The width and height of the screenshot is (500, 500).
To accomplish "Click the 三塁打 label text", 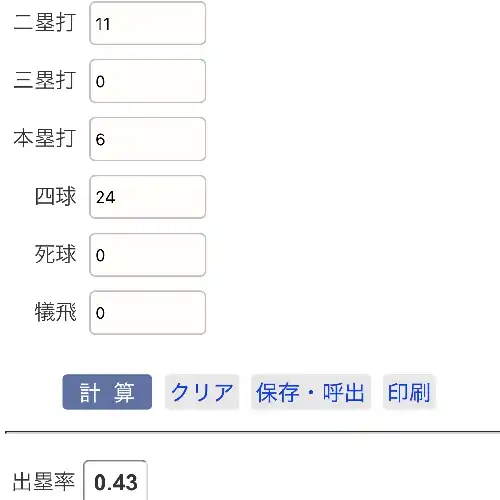I will click(45, 80).
